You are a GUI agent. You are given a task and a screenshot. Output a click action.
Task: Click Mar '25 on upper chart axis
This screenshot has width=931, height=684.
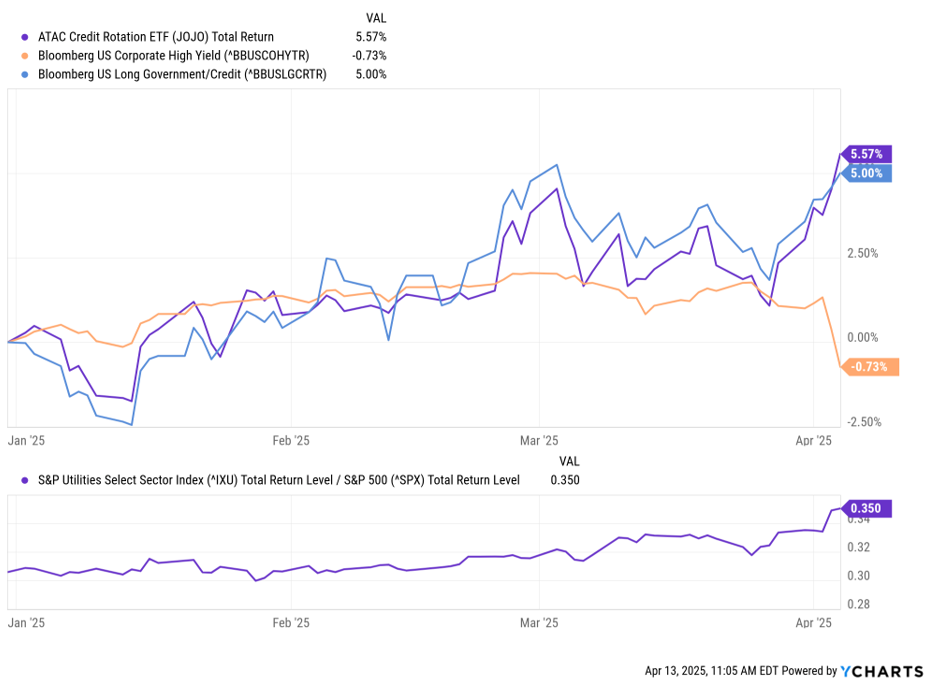click(x=539, y=441)
